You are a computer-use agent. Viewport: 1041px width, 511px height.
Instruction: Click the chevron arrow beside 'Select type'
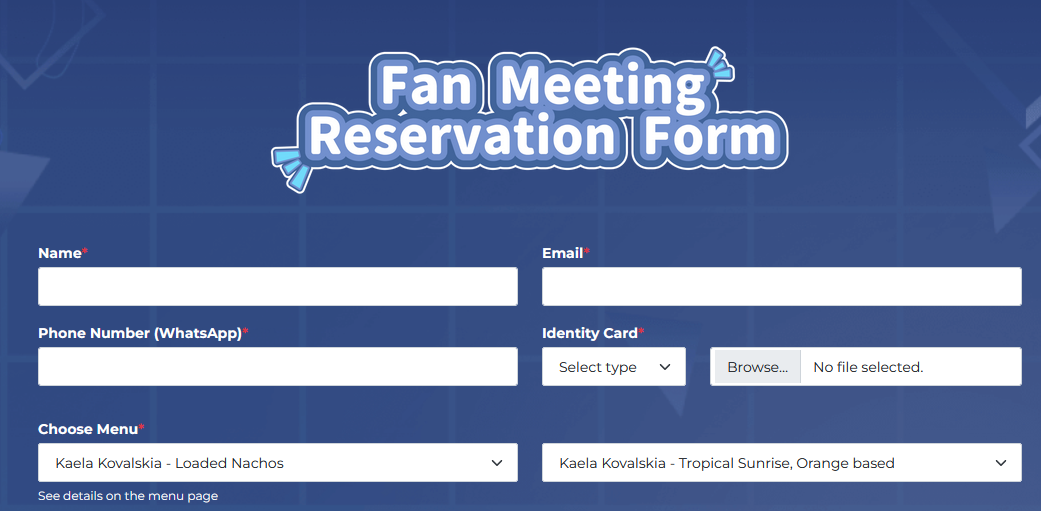(665, 367)
